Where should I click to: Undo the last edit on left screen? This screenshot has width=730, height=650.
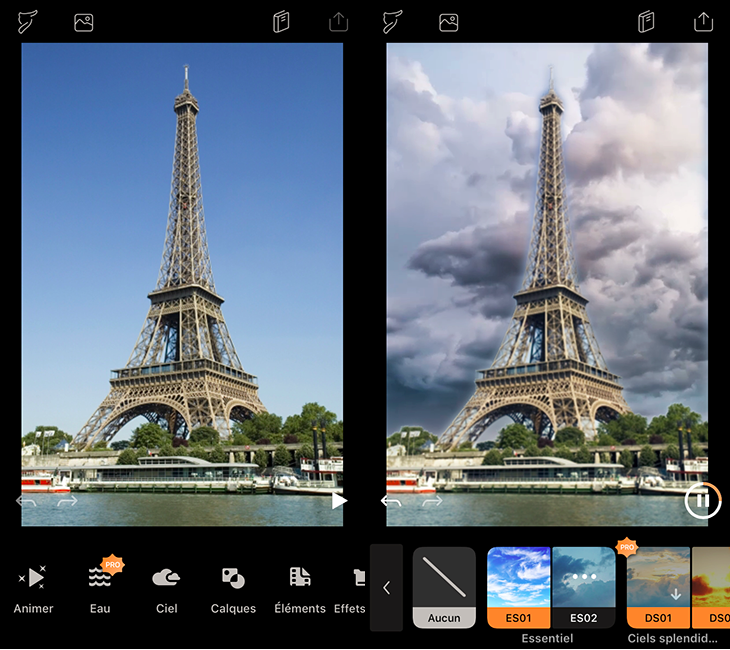[27, 502]
